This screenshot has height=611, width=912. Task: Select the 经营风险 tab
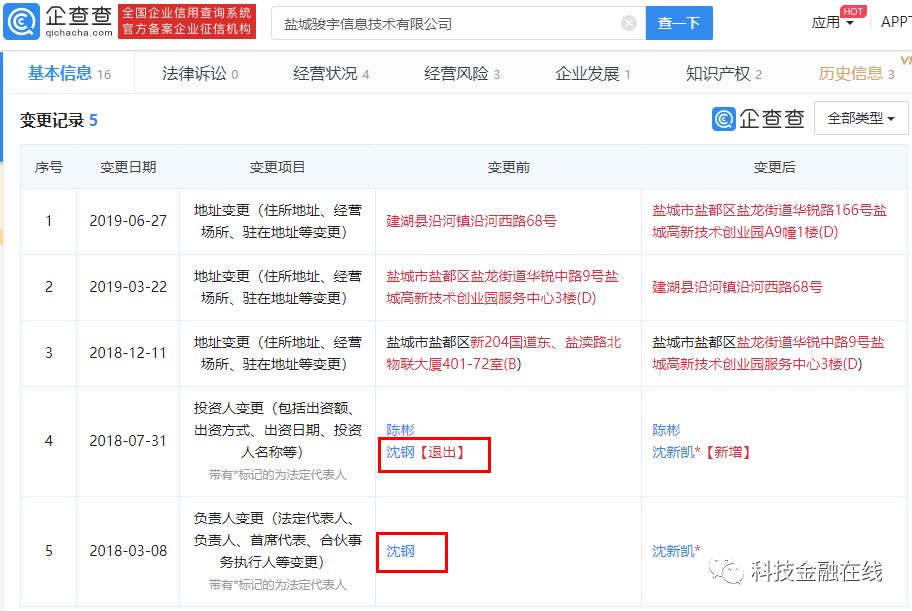point(457,74)
